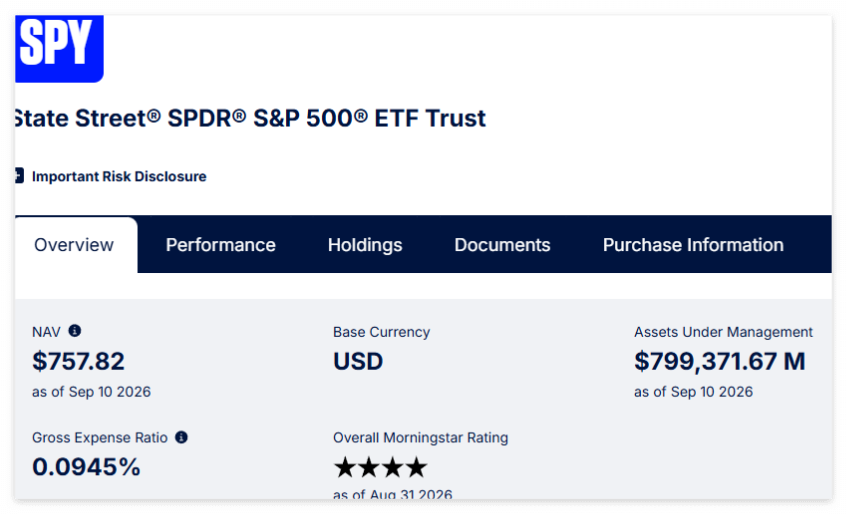Open the Important Risk Disclosure text
This screenshot has width=847, height=514.
coord(119,177)
